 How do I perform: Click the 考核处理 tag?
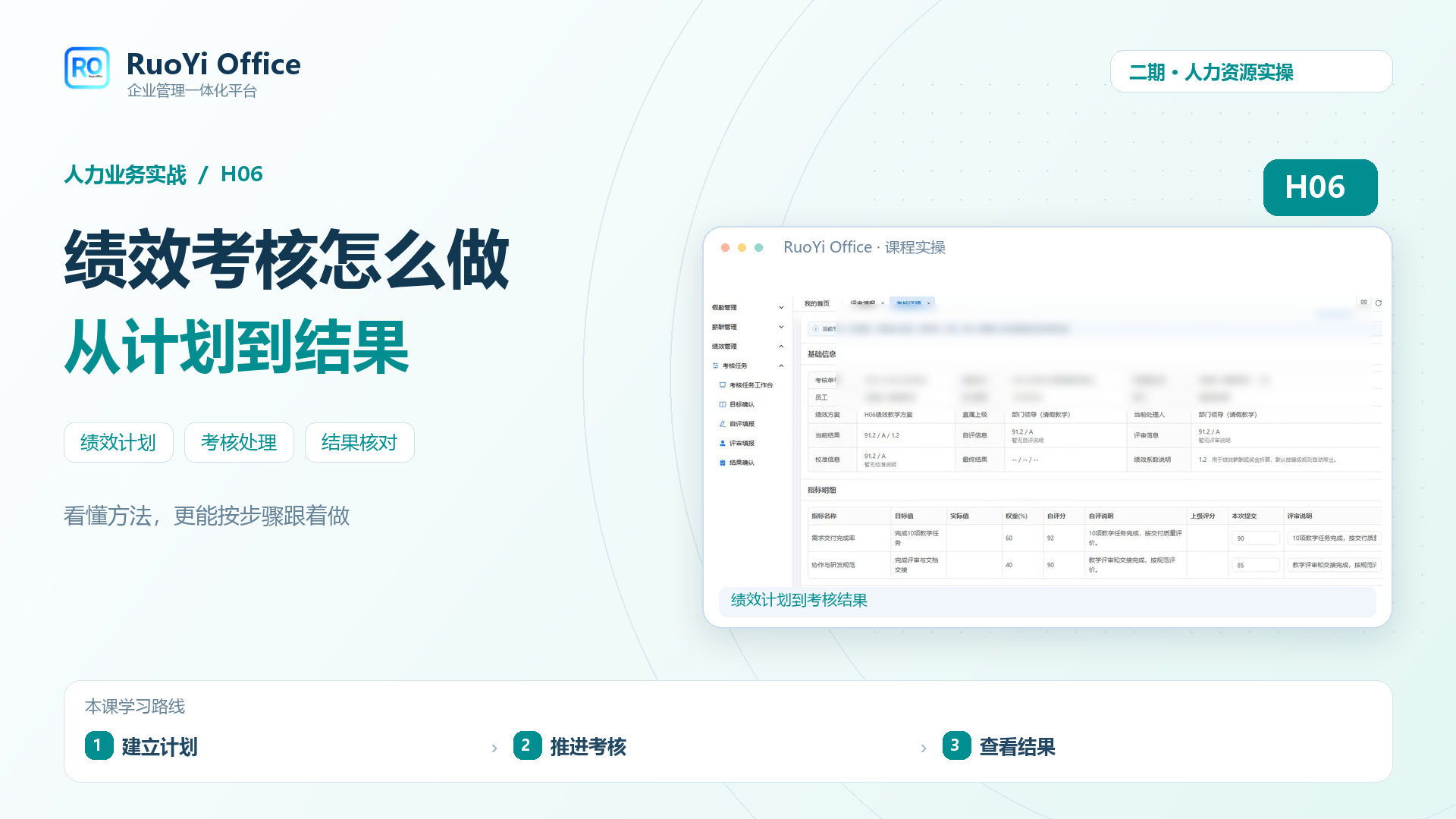coord(239,442)
